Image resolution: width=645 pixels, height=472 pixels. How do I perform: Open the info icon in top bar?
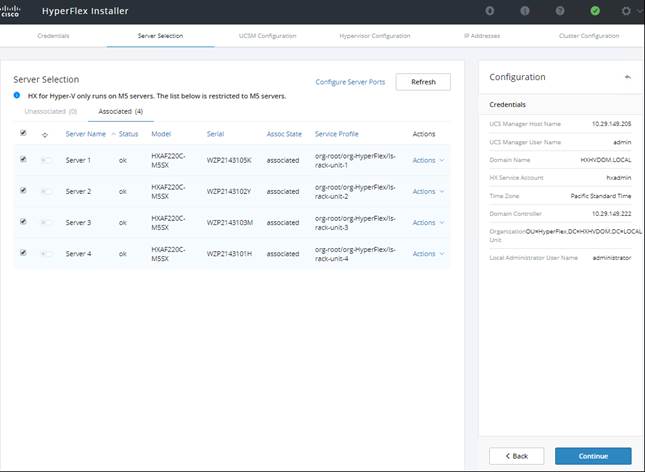pyautogui.click(x=525, y=11)
